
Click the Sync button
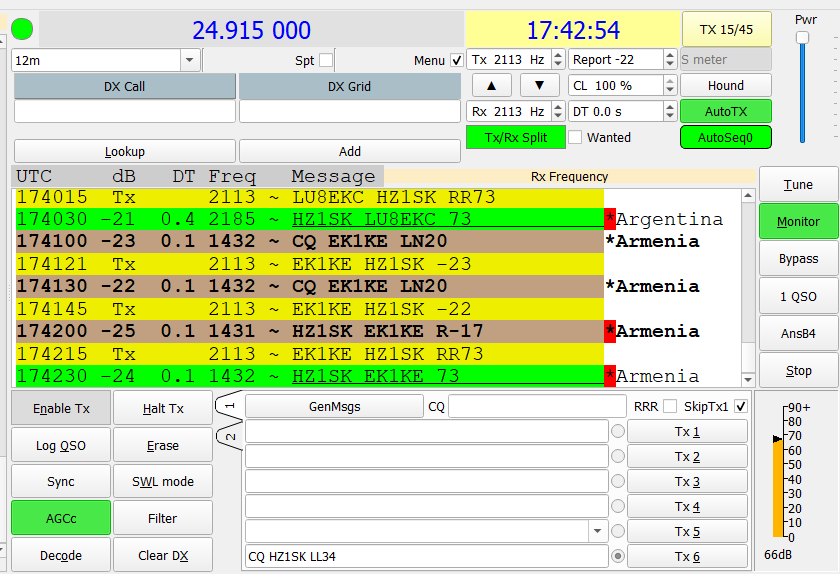tap(61, 481)
